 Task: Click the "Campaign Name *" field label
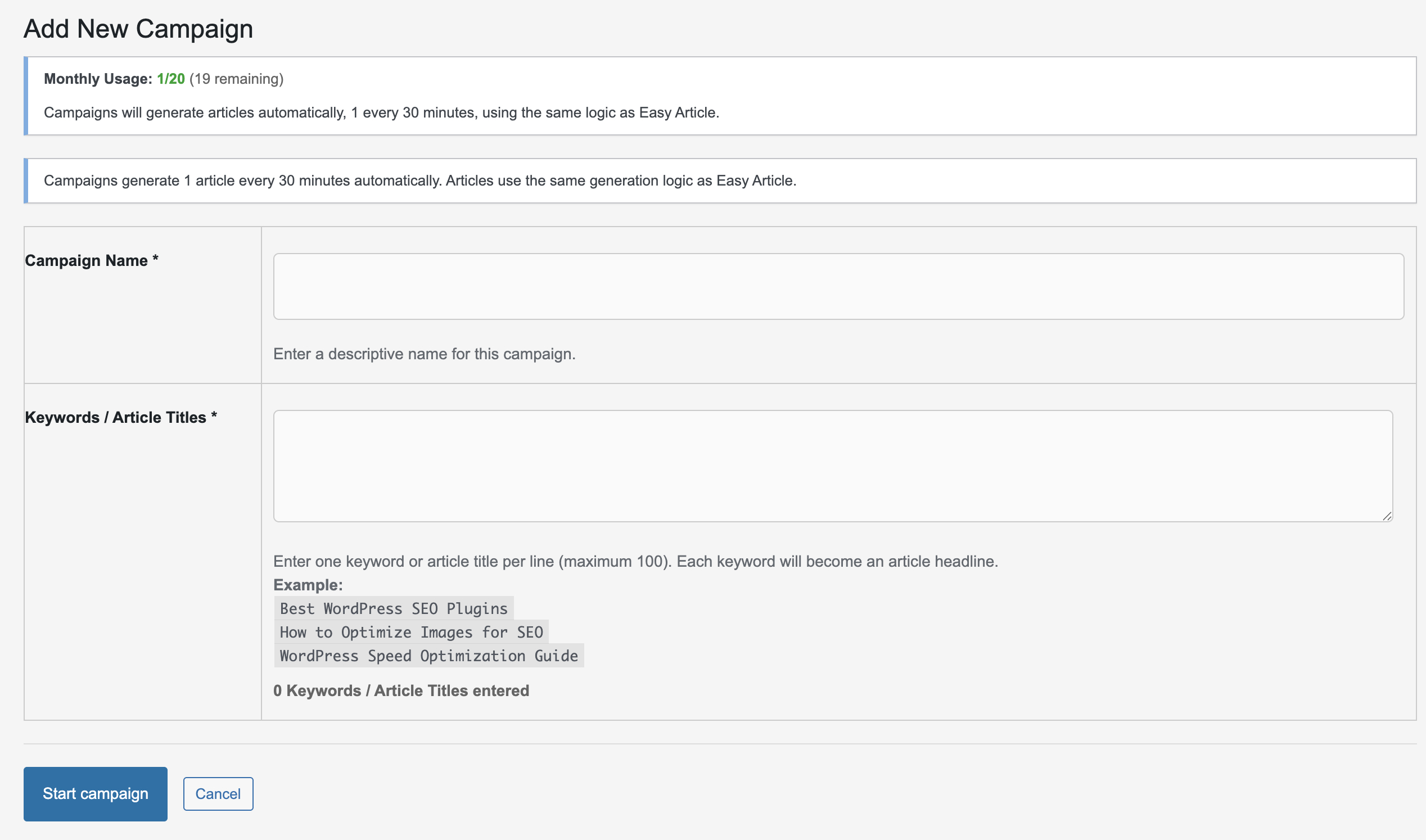coord(91,260)
